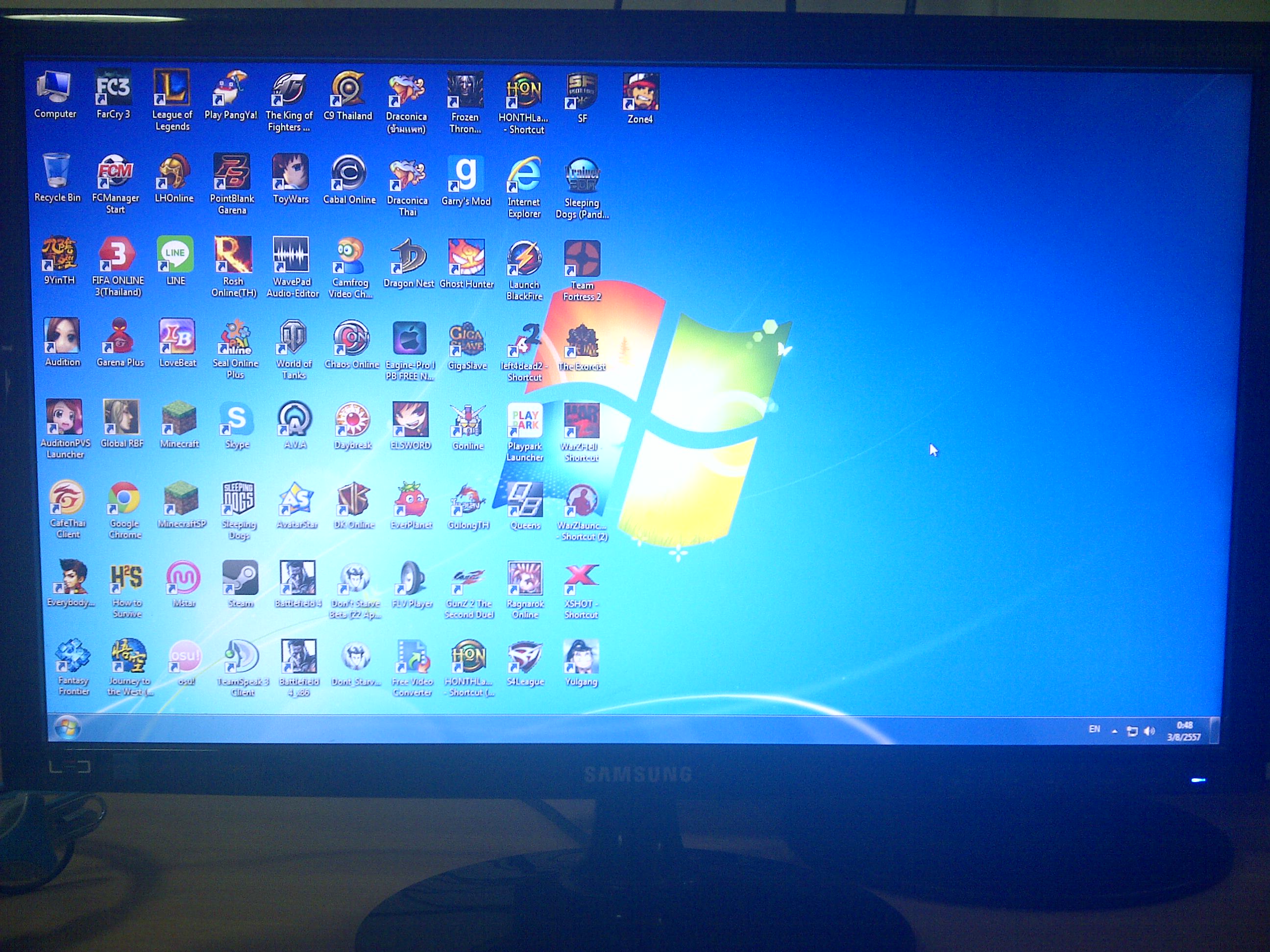Screen dimensions: 1270x952
Task: Select the Internet Explorer icon
Action: pos(524,175)
